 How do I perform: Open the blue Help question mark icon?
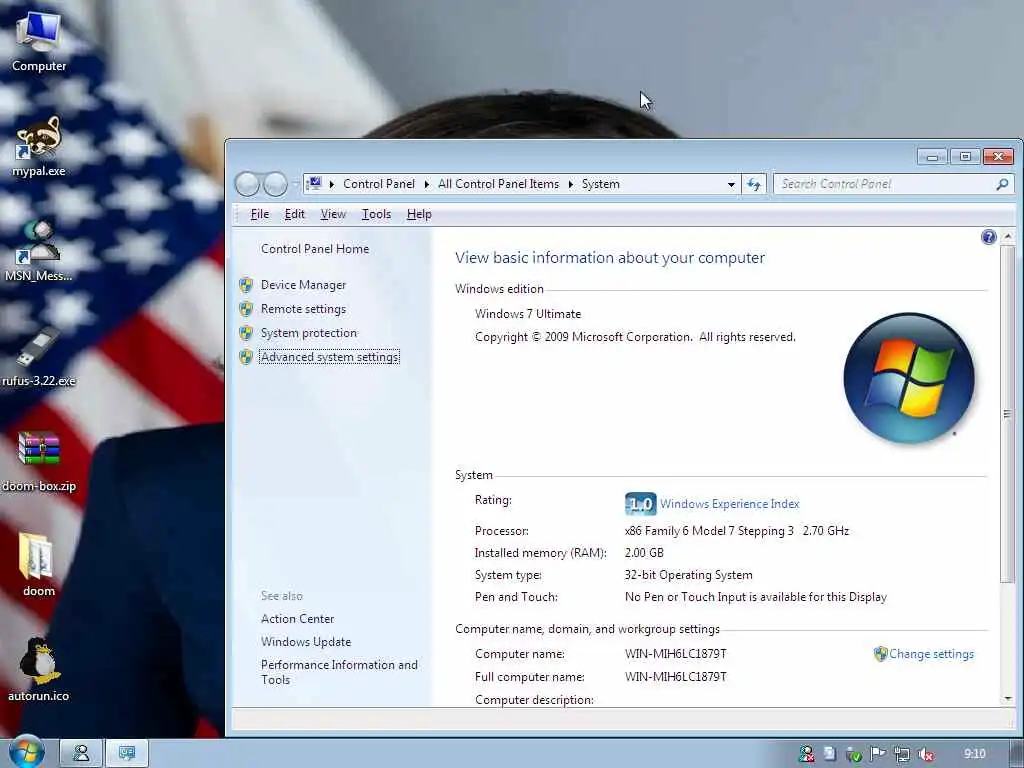coord(989,237)
